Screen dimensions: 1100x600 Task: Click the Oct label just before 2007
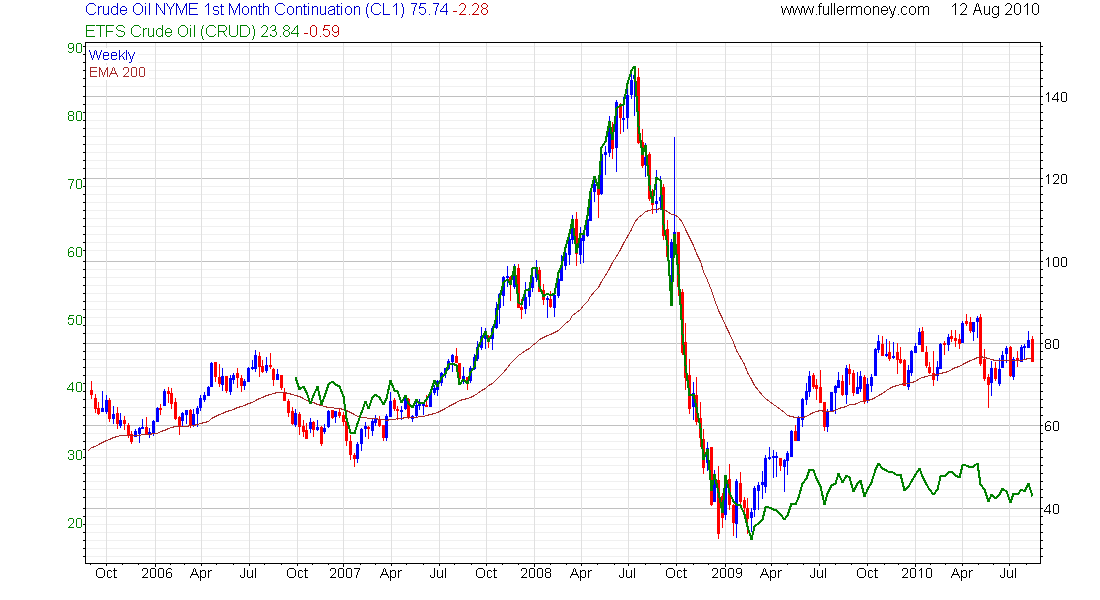pos(297,573)
